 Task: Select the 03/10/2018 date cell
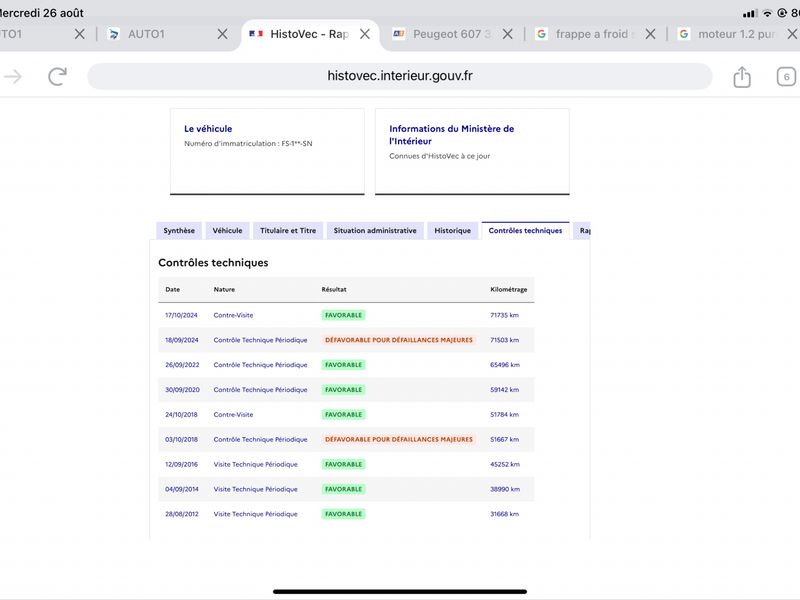[x=181, y=439]
